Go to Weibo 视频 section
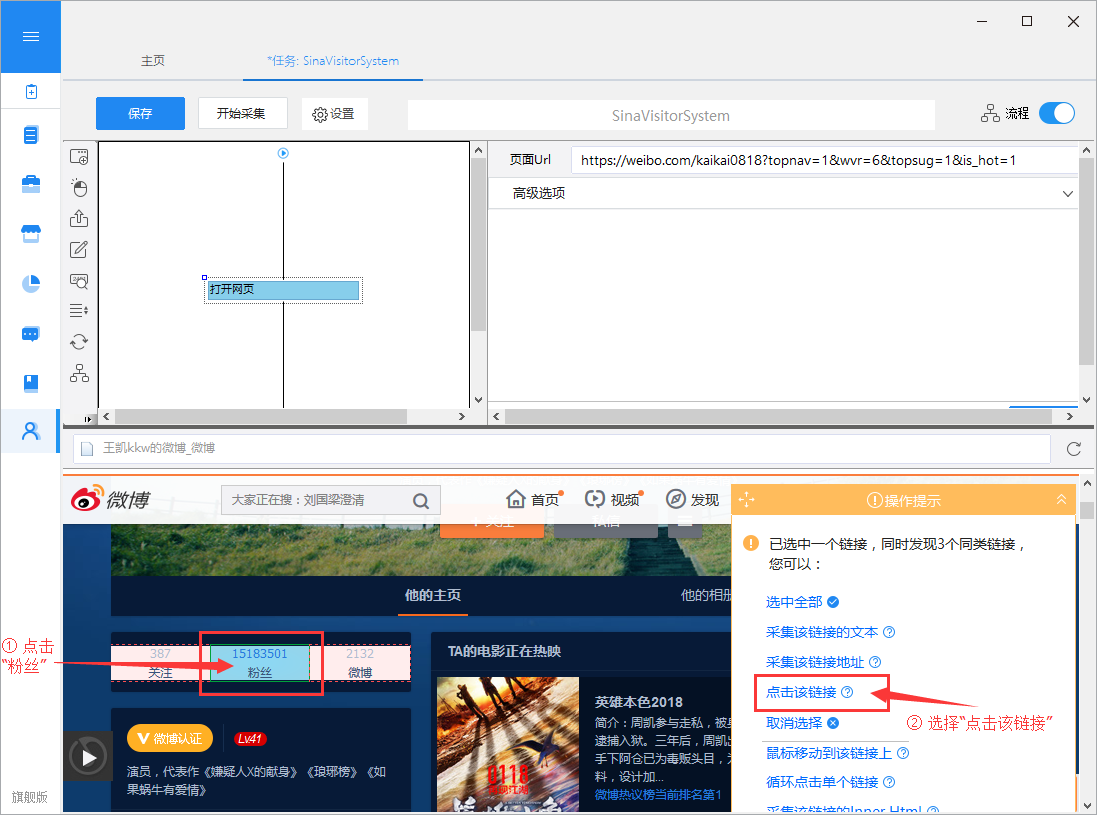Image resolution: width=1097 pixels, height=815 pixels. 613,499
